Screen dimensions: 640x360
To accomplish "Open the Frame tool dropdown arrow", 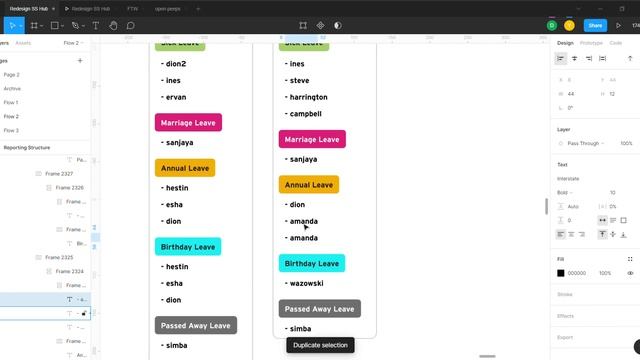I will (42, 26).
